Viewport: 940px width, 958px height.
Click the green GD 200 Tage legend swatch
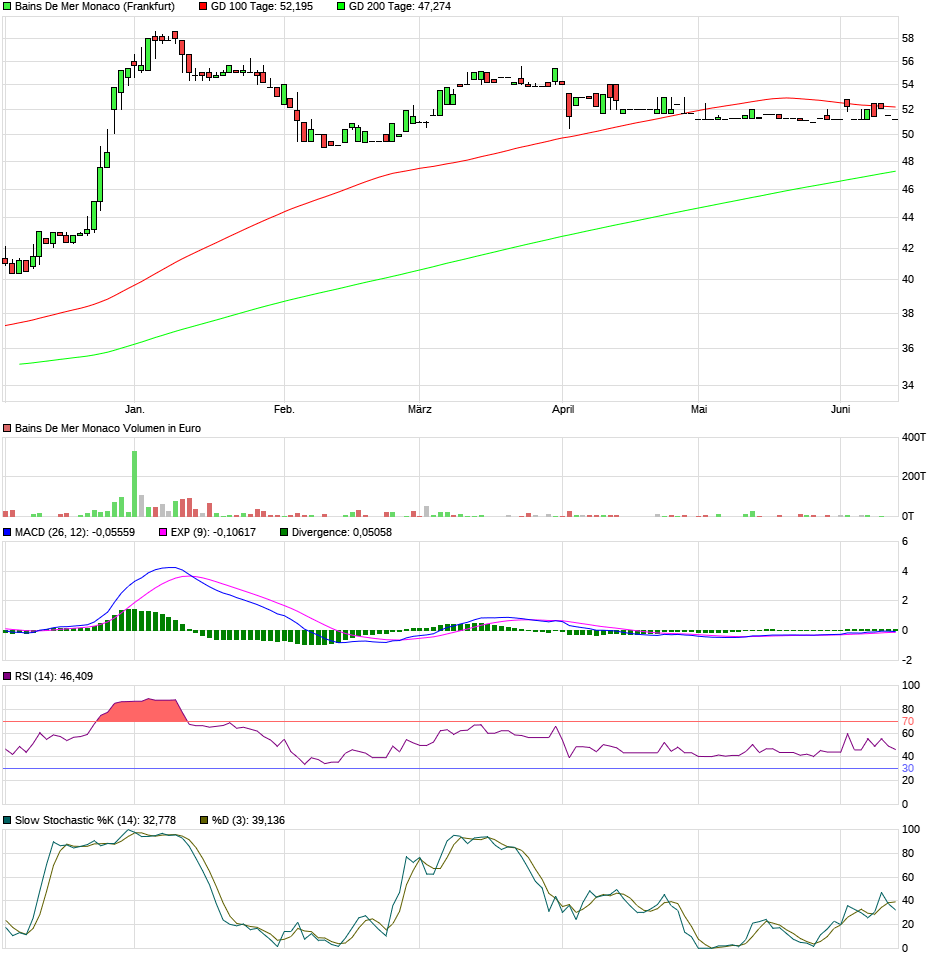tap(341, 6)
